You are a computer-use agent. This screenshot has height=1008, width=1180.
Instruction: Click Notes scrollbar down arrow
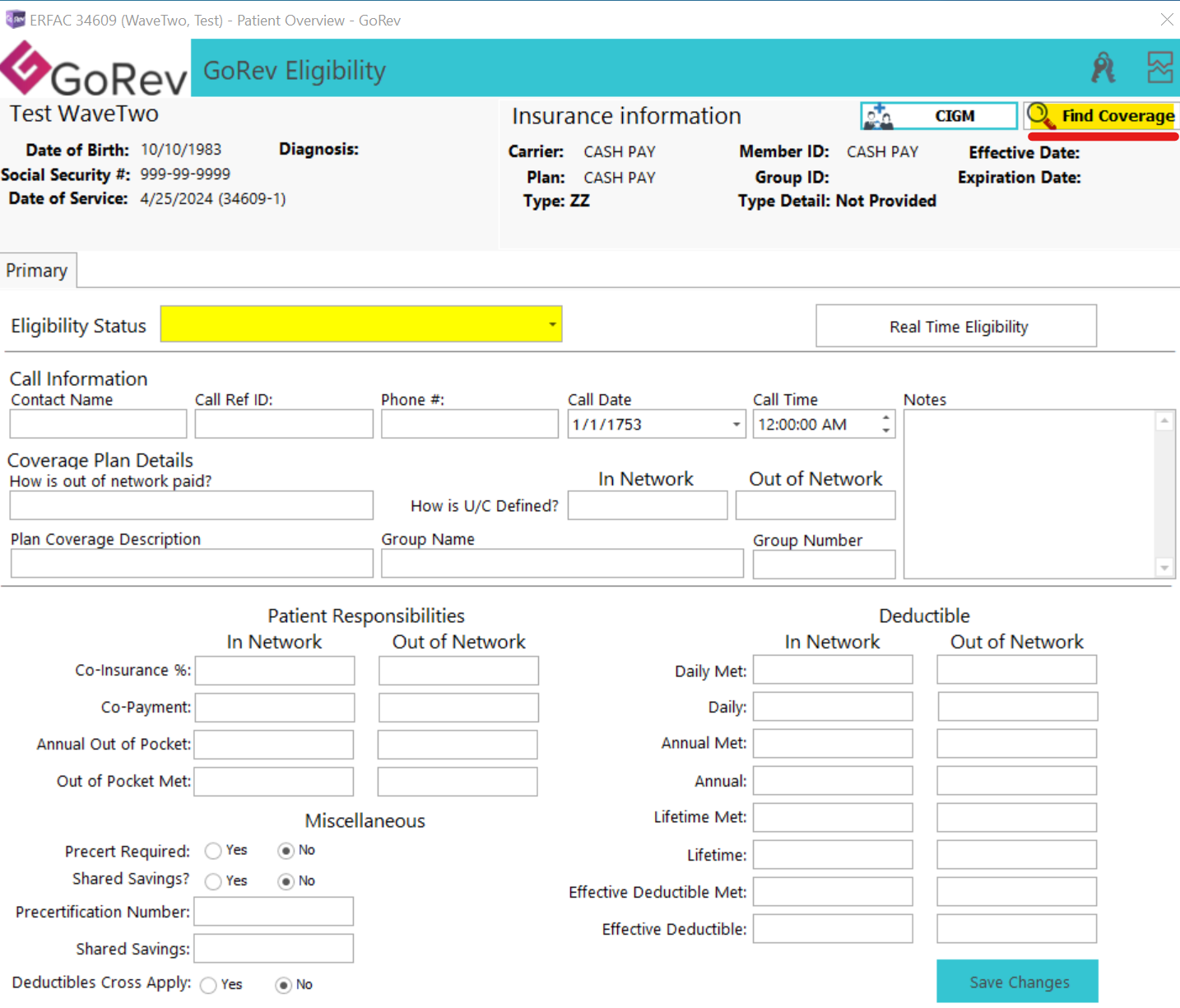(x=1164, y=568)
